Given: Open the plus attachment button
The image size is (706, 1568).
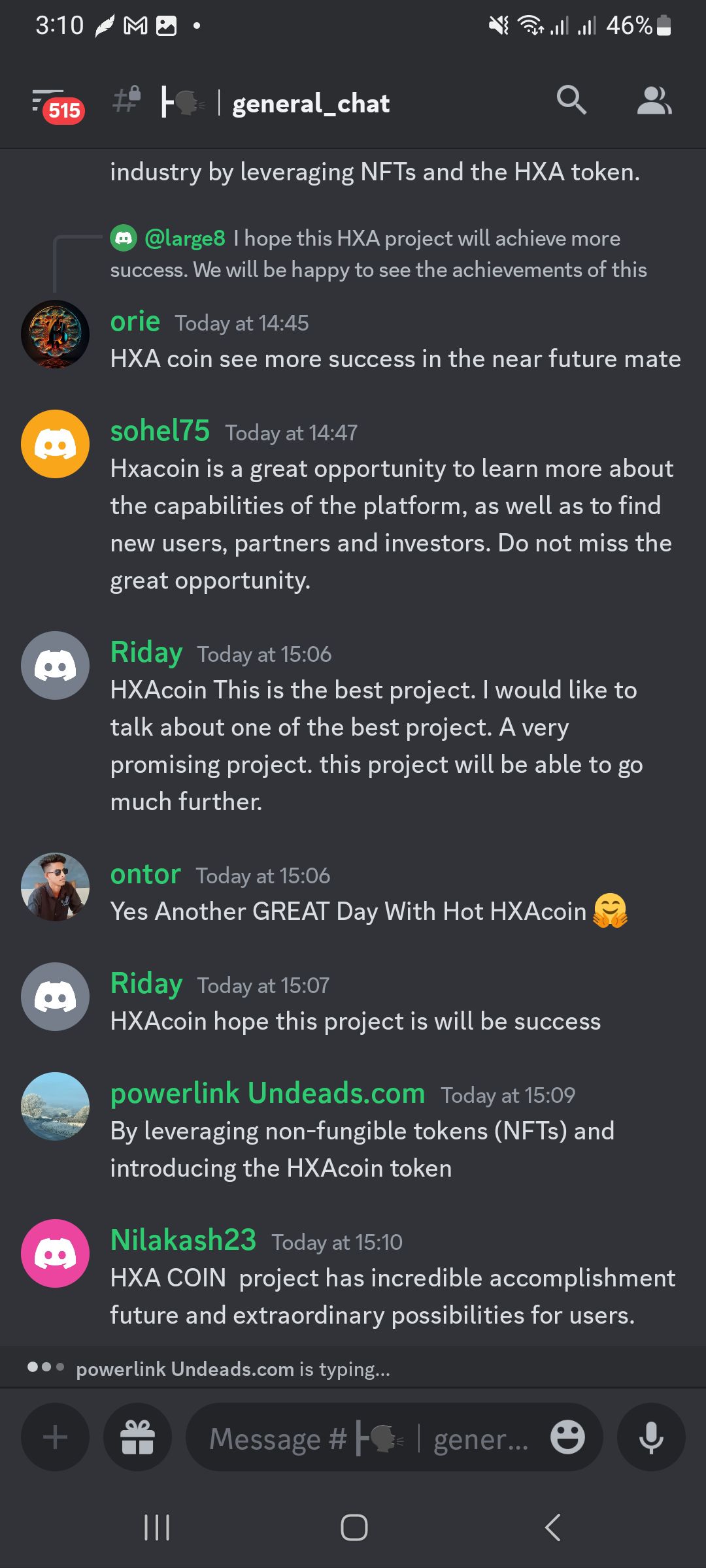Looking at the screenshot, I should [x=56, y=1437].
